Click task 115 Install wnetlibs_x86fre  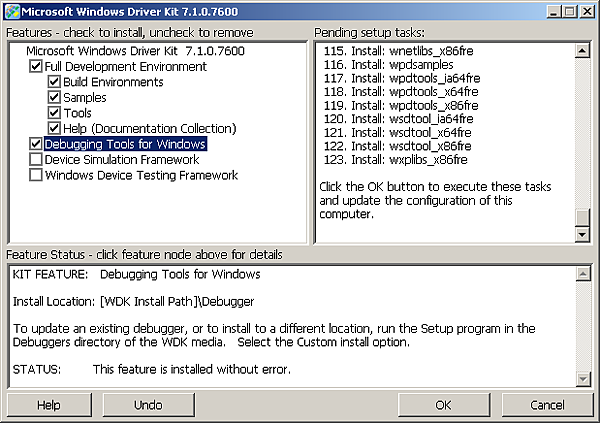click(398, 51)
